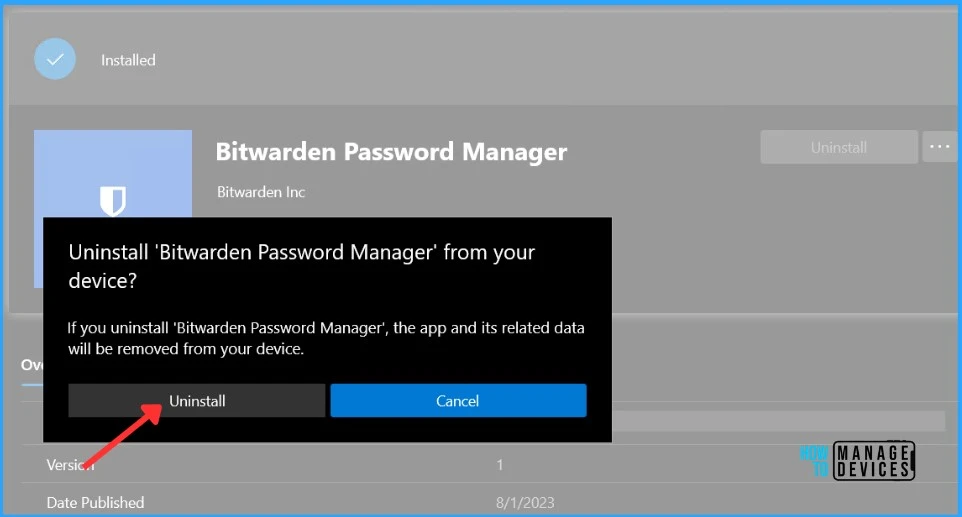Viewport: 962px width, 517px height.
Task: Click the Installed status text
Action: [x=128, y=60]
